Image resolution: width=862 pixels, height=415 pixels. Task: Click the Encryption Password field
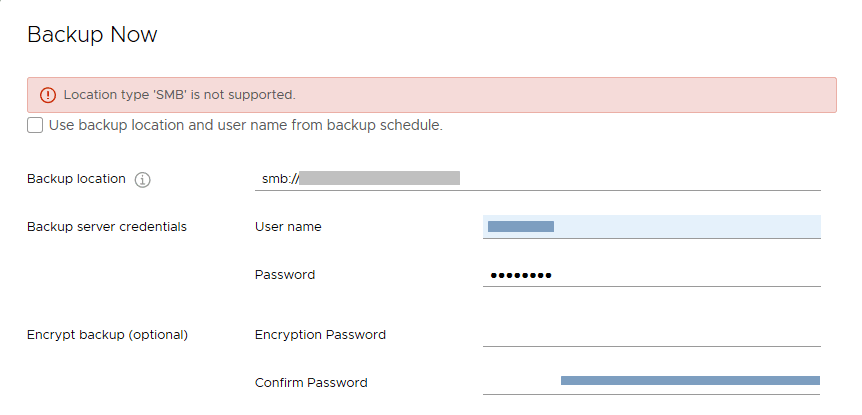tap(651, 334)
